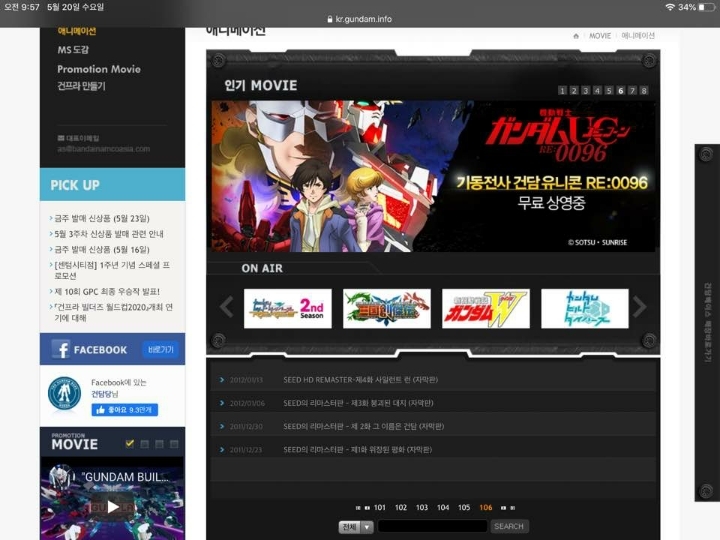This screenshot has width=720, height=540.
Task: Open the Gundam W thumbnail in ON AIR
Action: point(486,309)
